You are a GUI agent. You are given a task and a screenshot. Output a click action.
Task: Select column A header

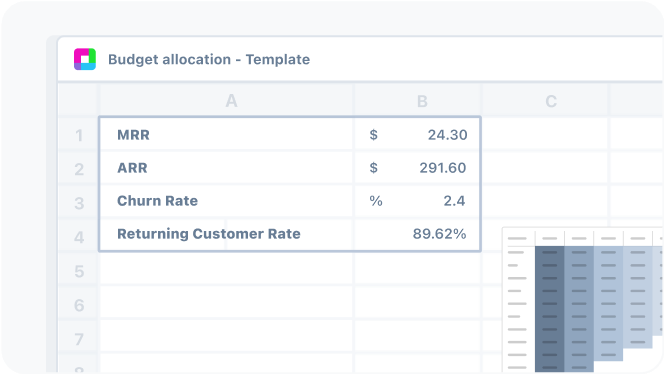pos(227,101)
